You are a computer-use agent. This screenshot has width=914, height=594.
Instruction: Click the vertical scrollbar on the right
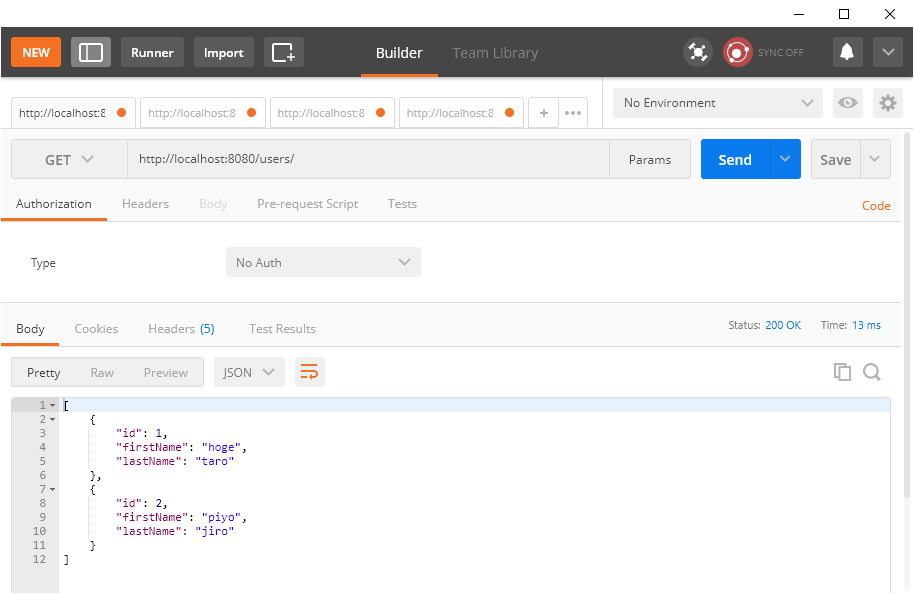click(x=906, y=315)
